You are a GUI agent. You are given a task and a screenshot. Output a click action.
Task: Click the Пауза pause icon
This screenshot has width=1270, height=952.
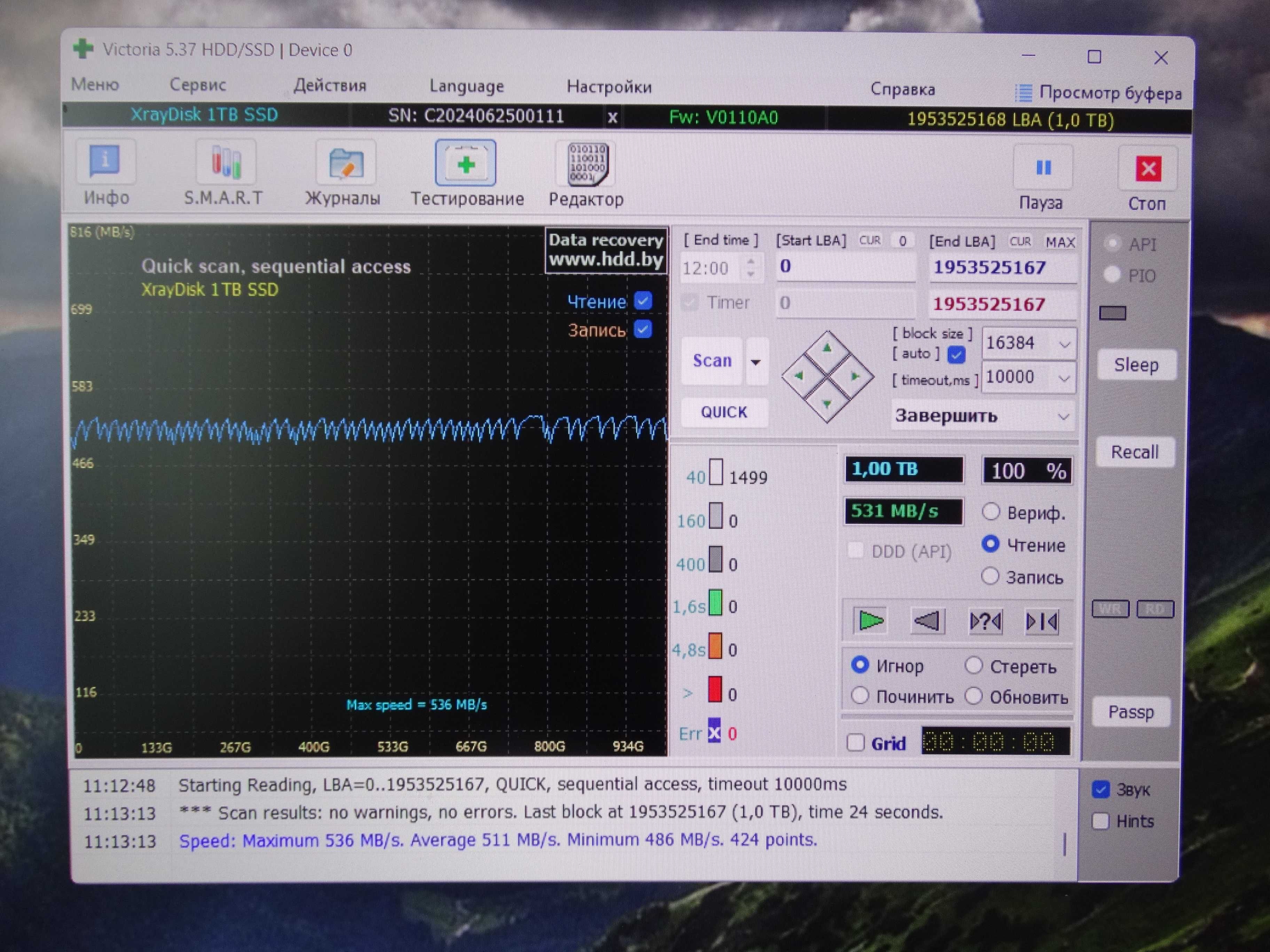[x=1043, y=168]
